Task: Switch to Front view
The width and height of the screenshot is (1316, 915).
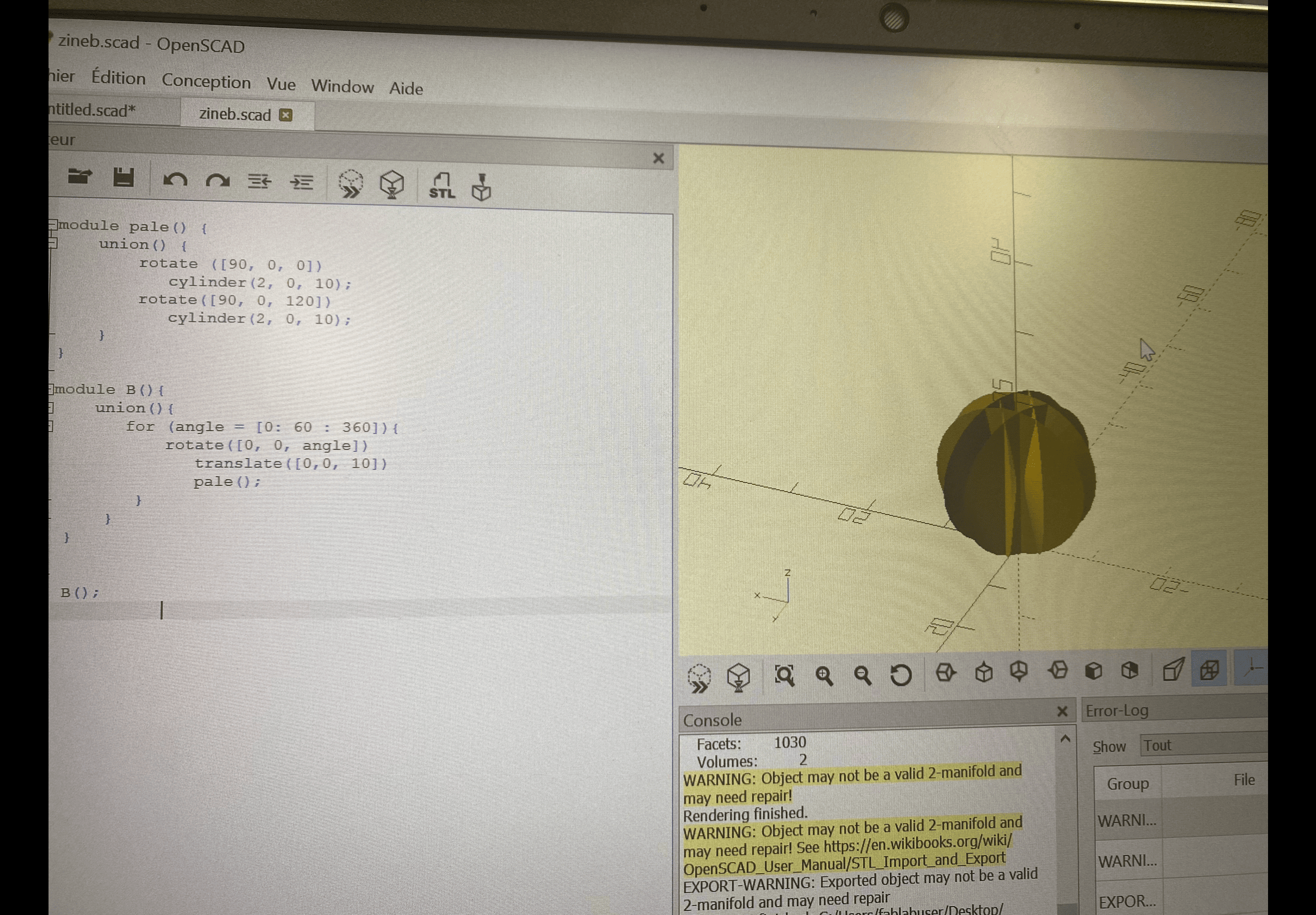Action: [1094, 670]
